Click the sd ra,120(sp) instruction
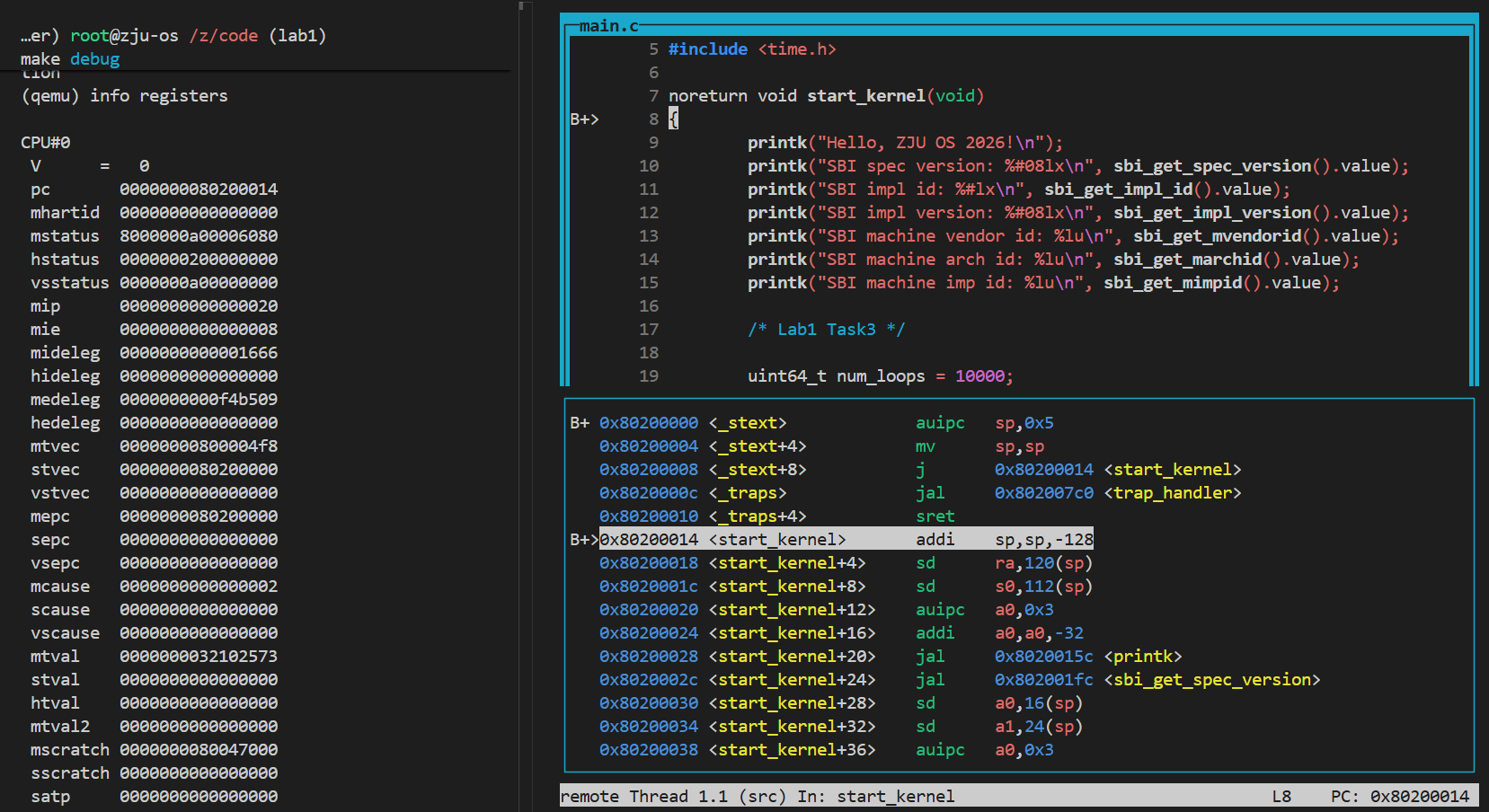Image resolution: width=1489 pixels, height=812 pixels. (x=1005, y=563)
